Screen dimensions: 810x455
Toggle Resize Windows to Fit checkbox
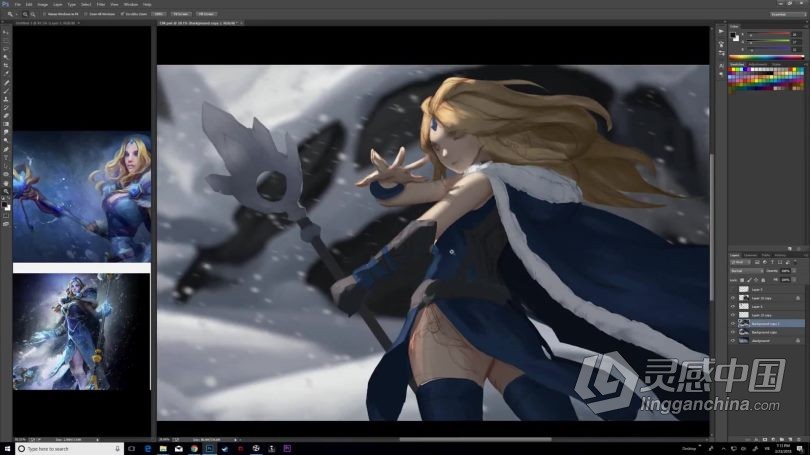click(x=44, y=14)
